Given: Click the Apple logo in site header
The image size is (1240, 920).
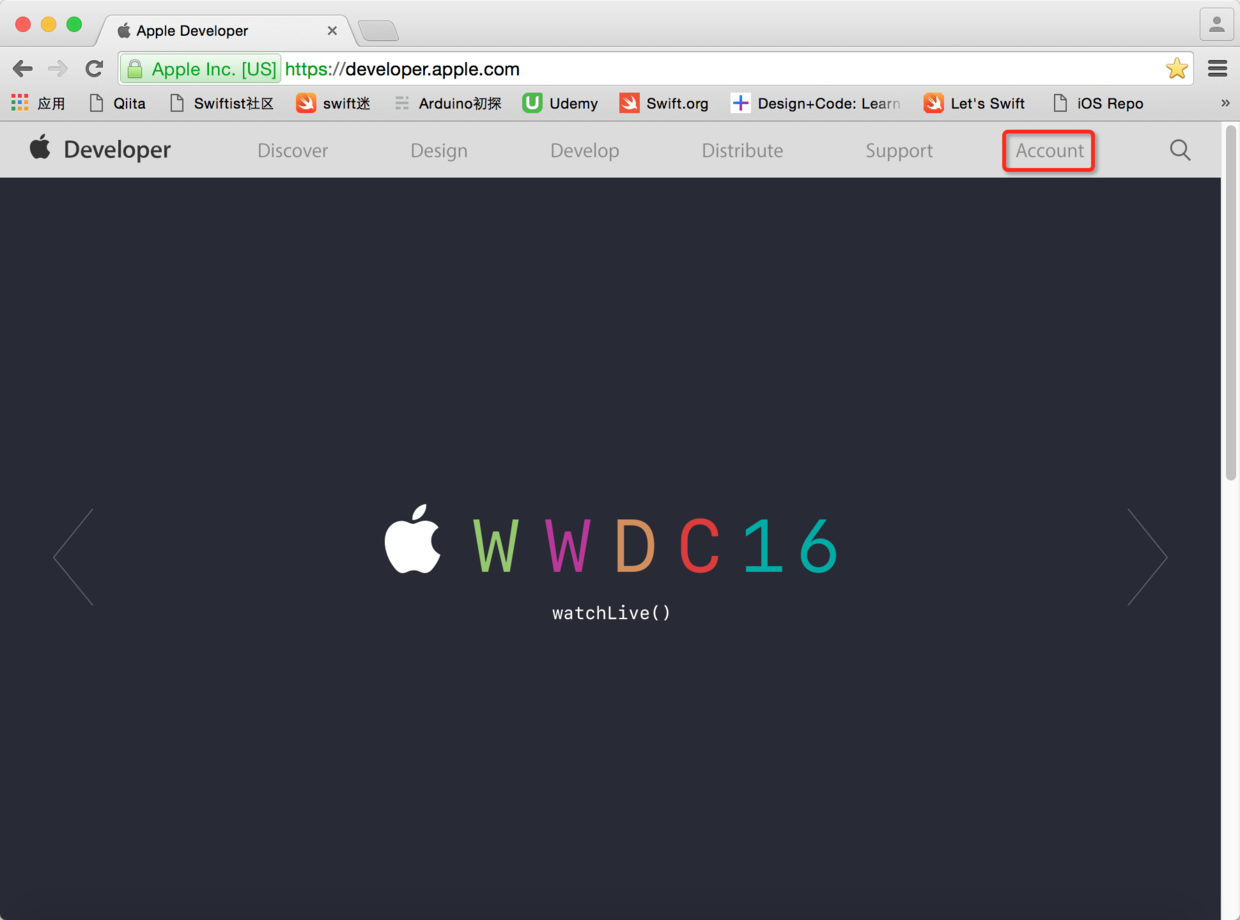Looking at the screenshot, I should click(40, 148).
